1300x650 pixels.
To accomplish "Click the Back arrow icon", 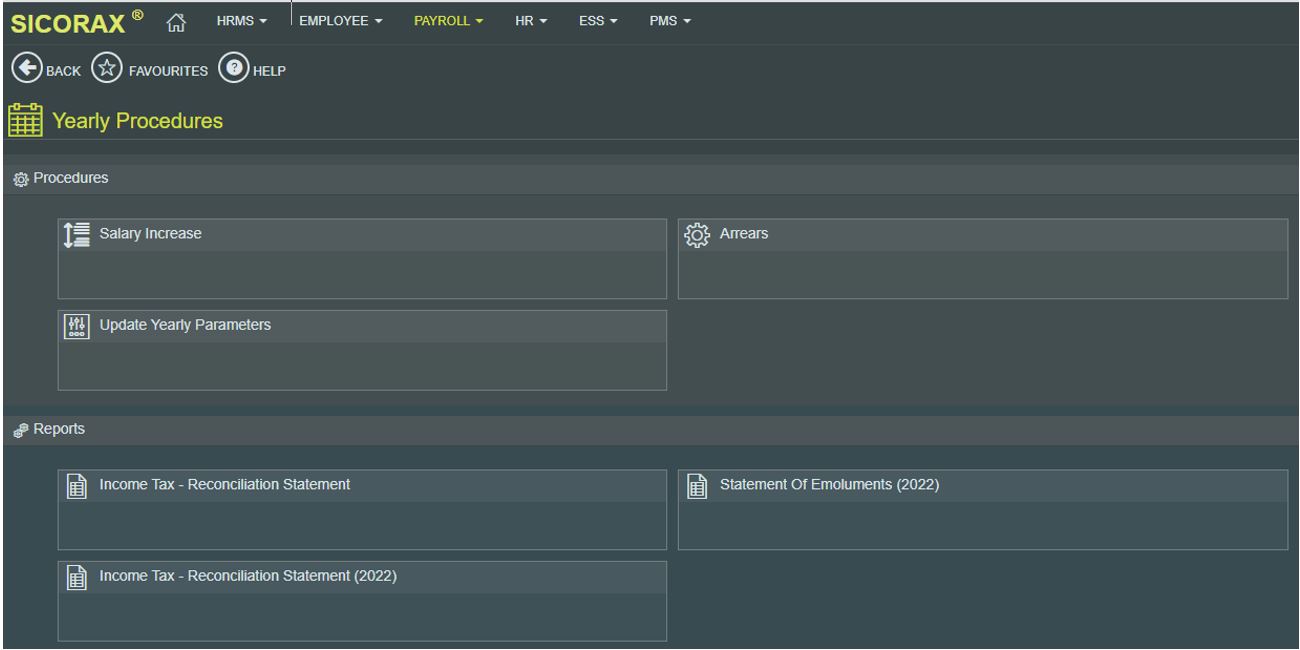I will tap(25, 70).
